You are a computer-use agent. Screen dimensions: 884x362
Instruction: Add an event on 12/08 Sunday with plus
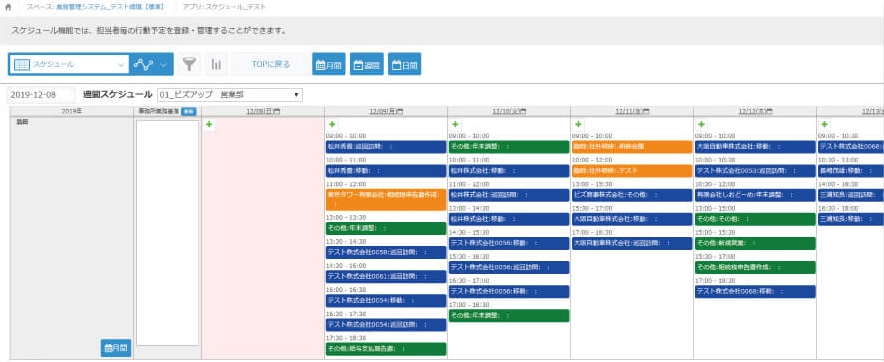[209, 125]
